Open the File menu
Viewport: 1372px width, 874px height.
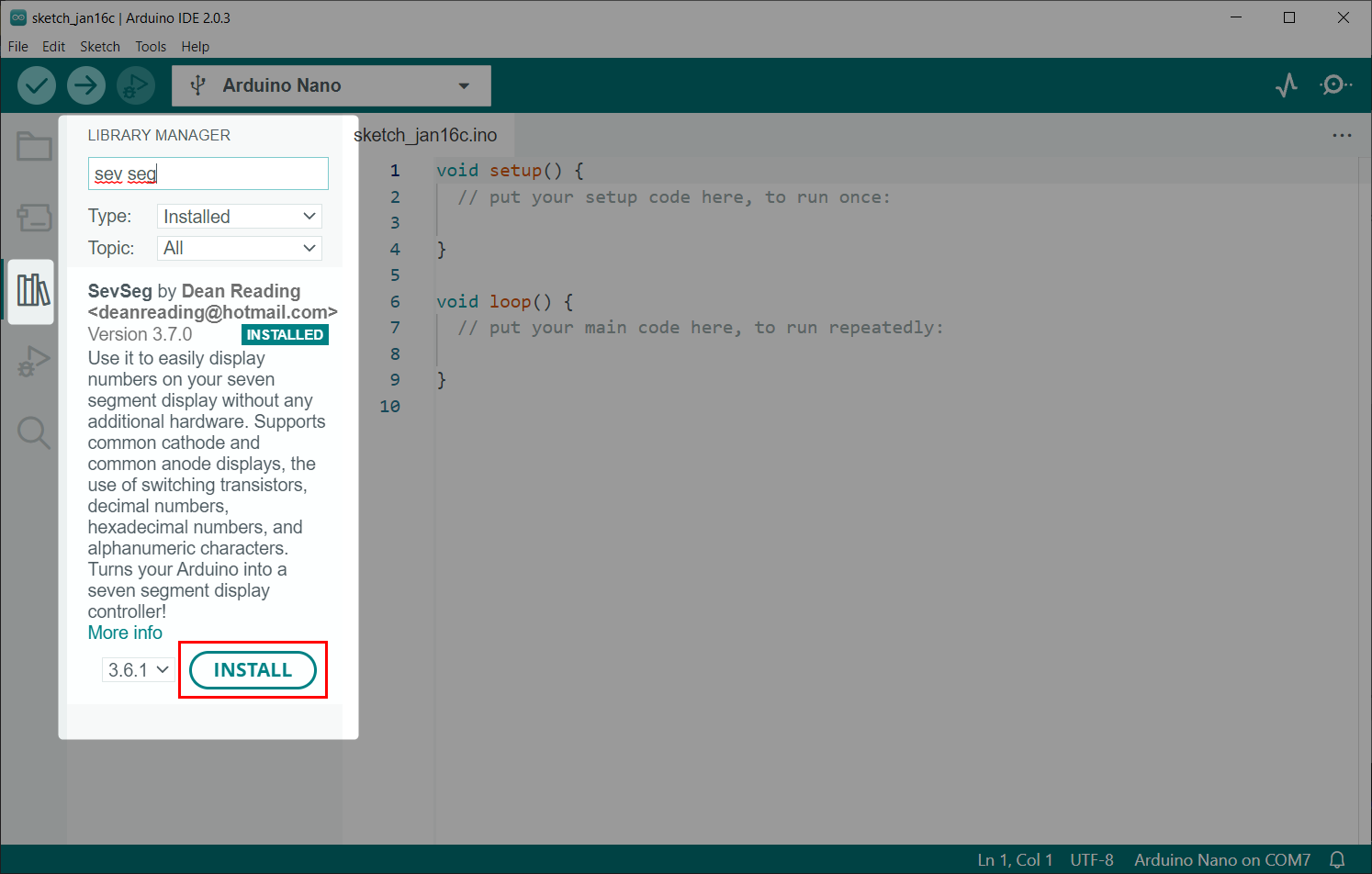click(18, 47)
